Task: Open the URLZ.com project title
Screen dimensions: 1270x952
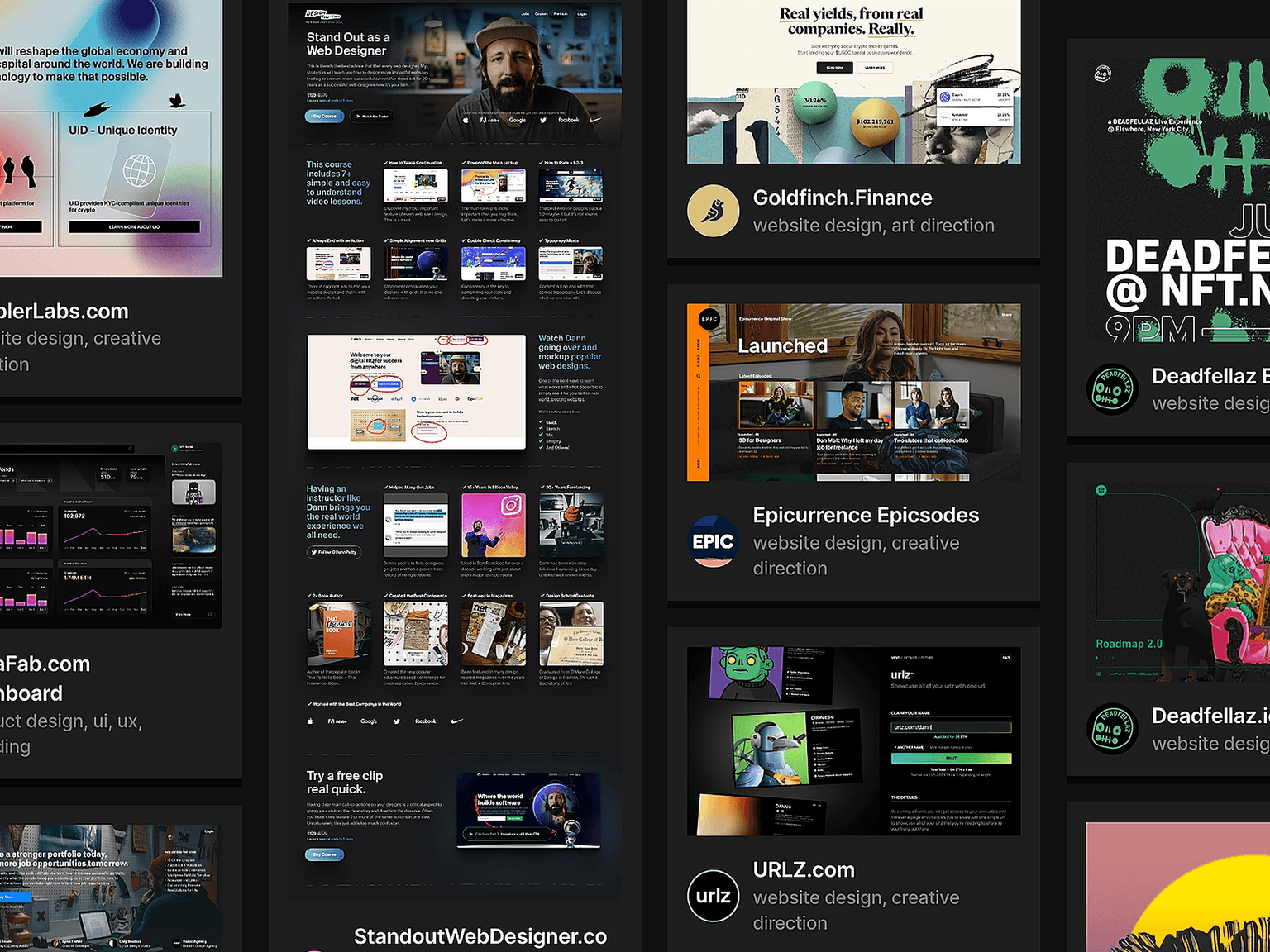Action: (x=804, y=870)
